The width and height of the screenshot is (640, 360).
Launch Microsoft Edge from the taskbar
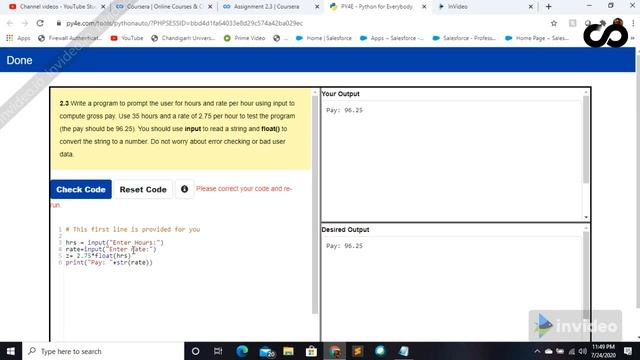(x=242, y=351)
